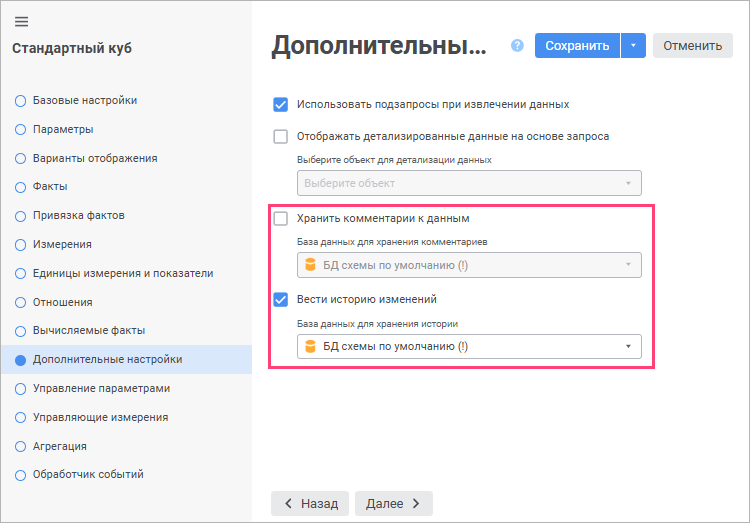
Task: Click the filled circle of Дополнительные настройки
Action: pos(20,360)
